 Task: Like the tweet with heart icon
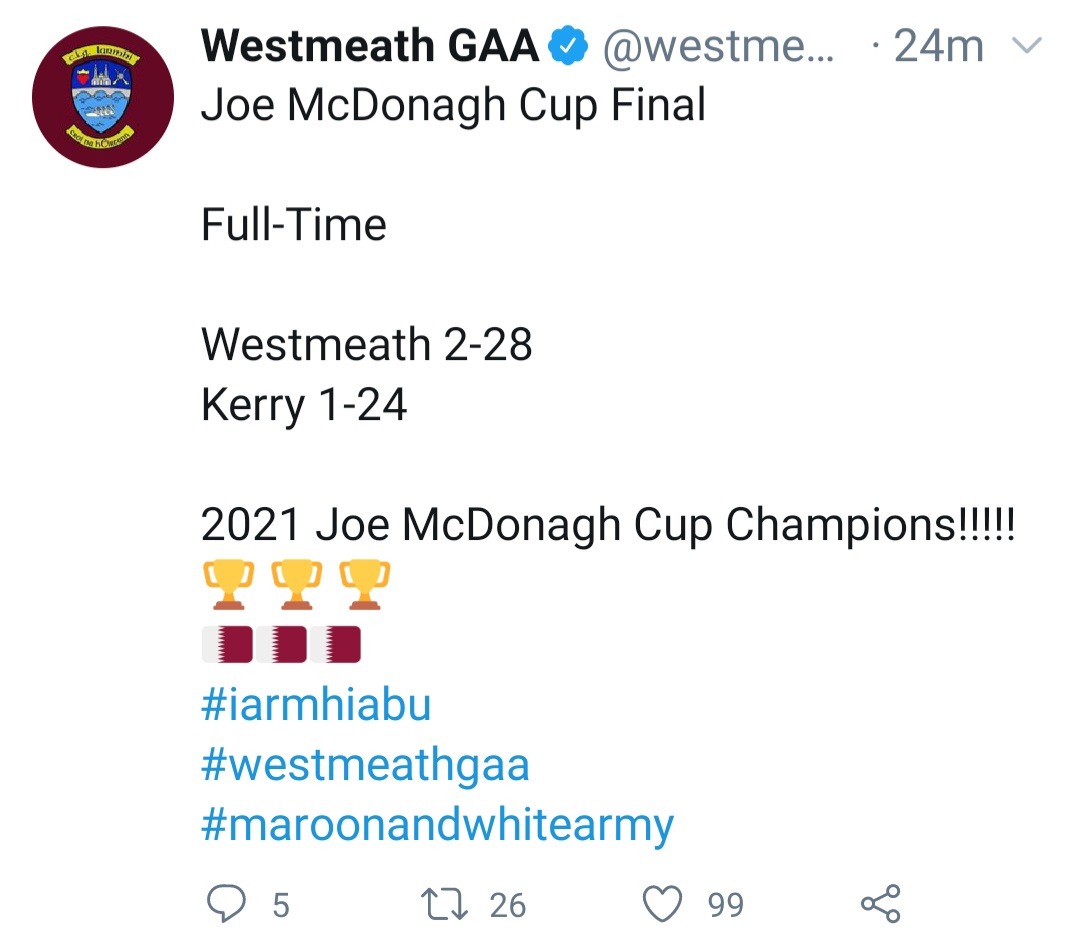tap(663, 904)
